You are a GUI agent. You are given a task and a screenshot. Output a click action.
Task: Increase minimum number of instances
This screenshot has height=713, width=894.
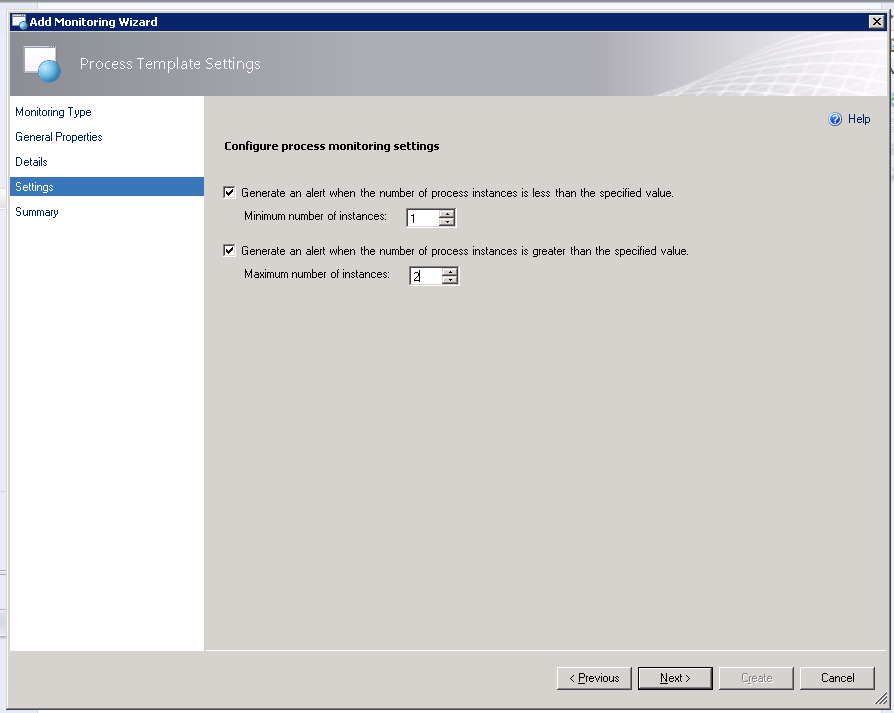[x=447, y=214]
